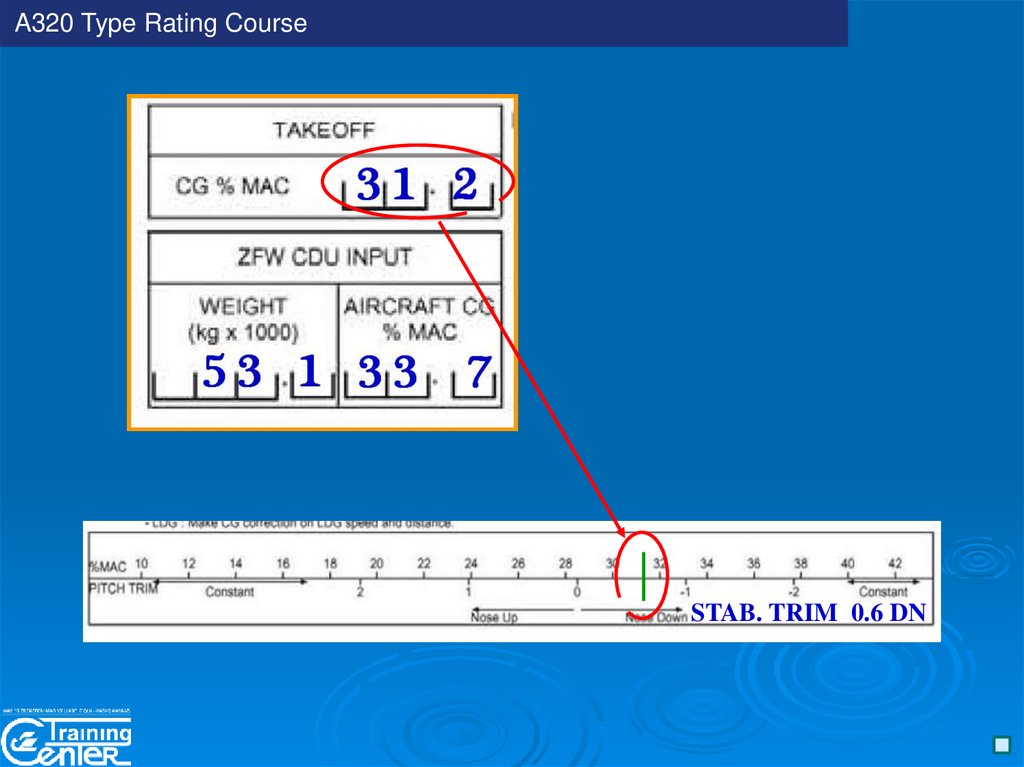Click the ZFW weight value 53
Screen dimensions: 1024x767
(232, 371)
